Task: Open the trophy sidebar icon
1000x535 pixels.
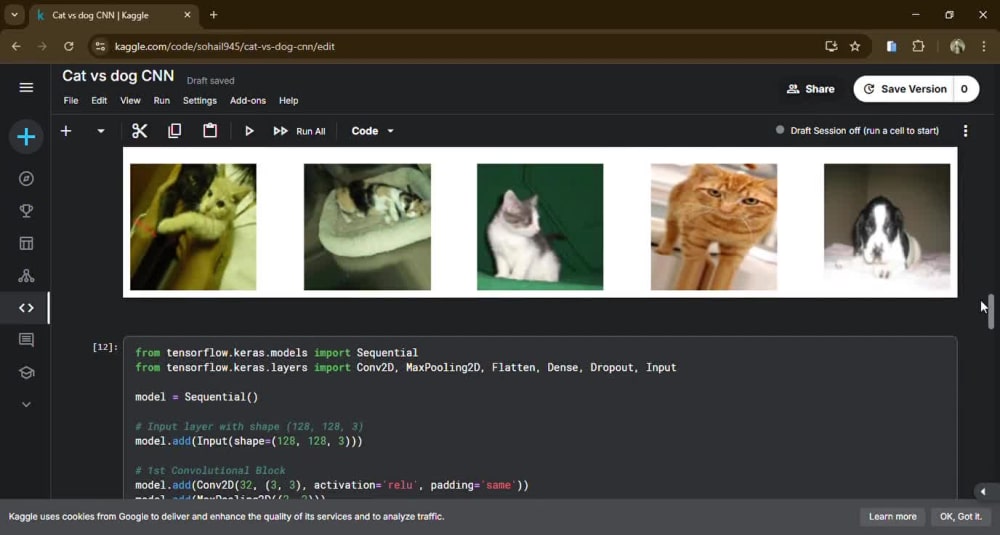Action: pyautogui.click(x=26, y=211)
